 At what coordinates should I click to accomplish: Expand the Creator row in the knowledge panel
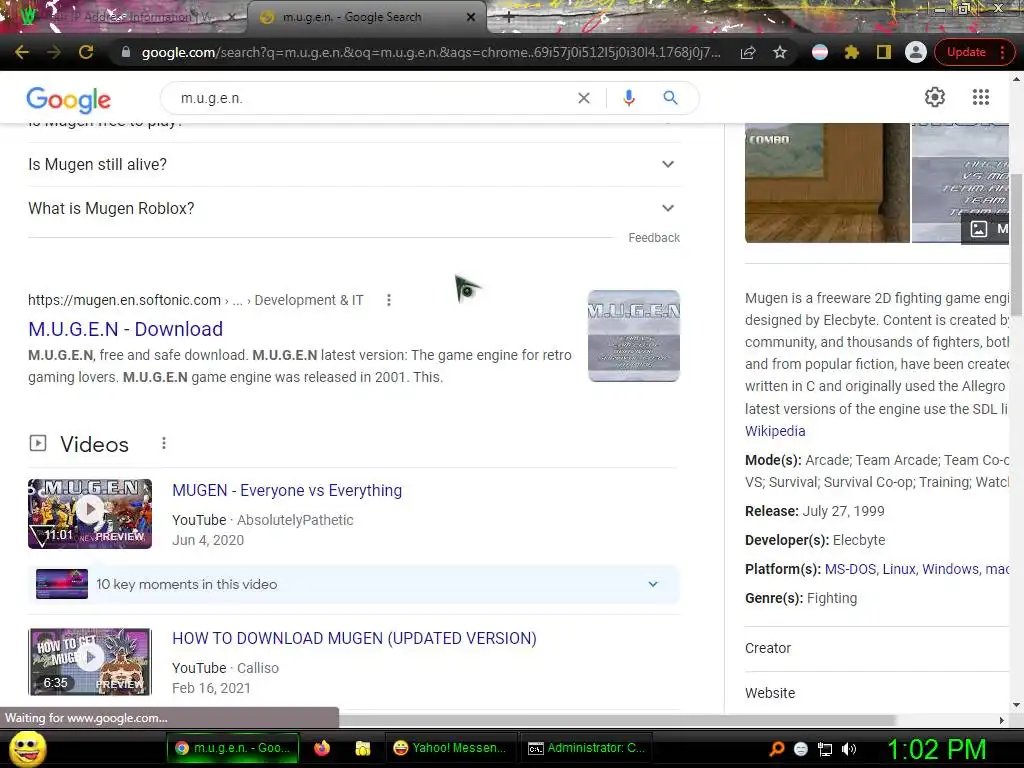877,648
